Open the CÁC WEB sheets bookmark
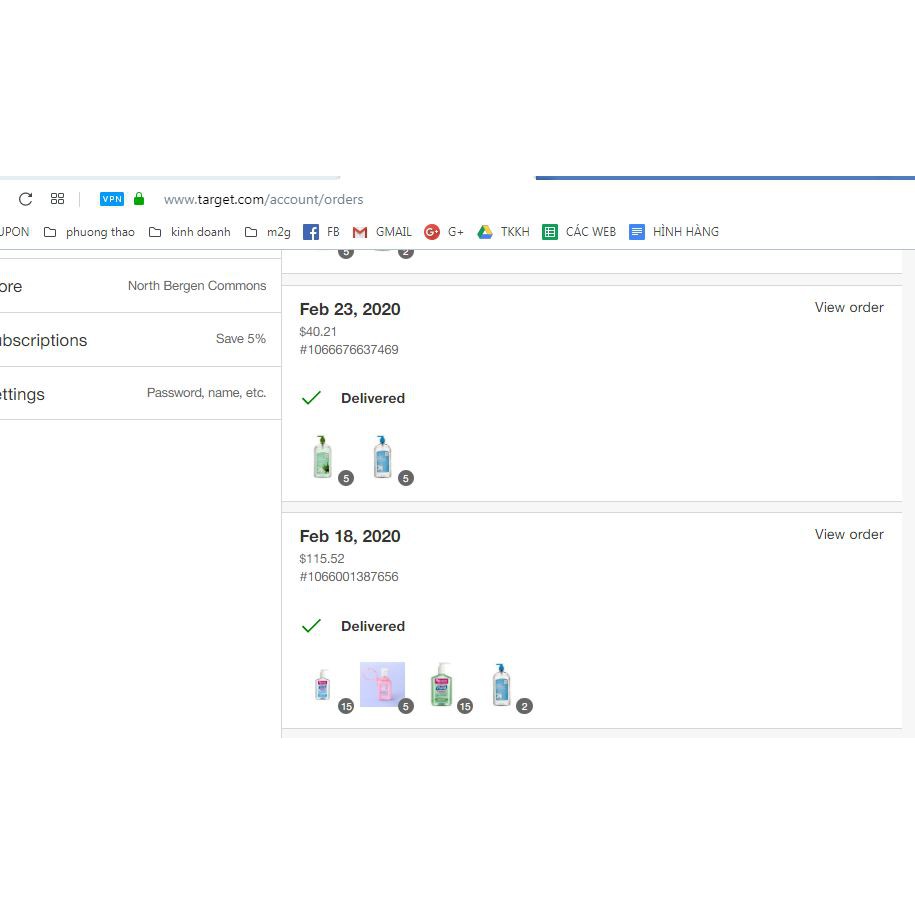This screenshot has width=915, height=915. point(580,232)
